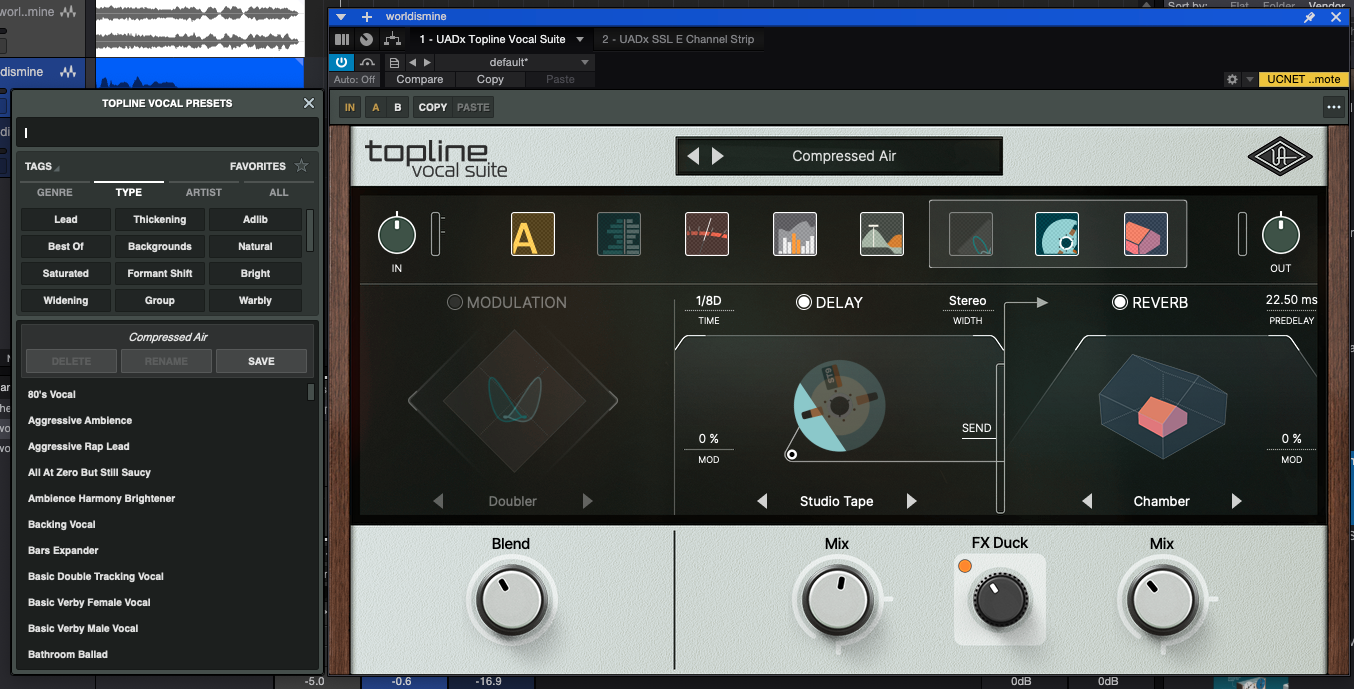Pin the worldismine plugin window
The image size is (1354, 689).
[x=1310, y=17]
